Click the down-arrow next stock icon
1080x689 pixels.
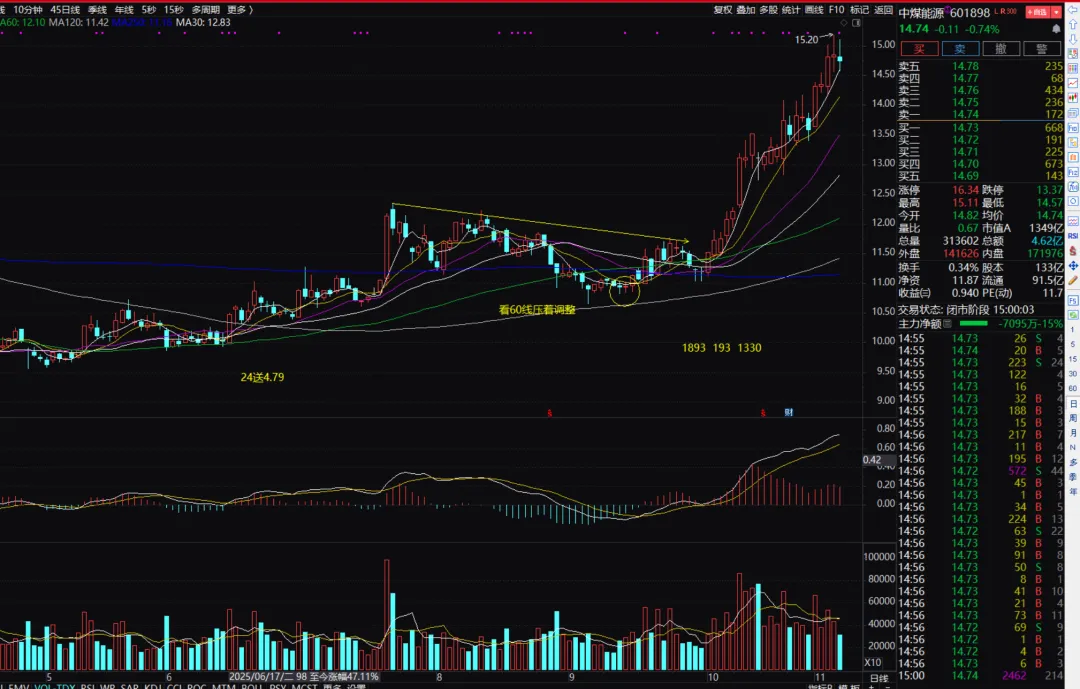(x=1073, y=39)
